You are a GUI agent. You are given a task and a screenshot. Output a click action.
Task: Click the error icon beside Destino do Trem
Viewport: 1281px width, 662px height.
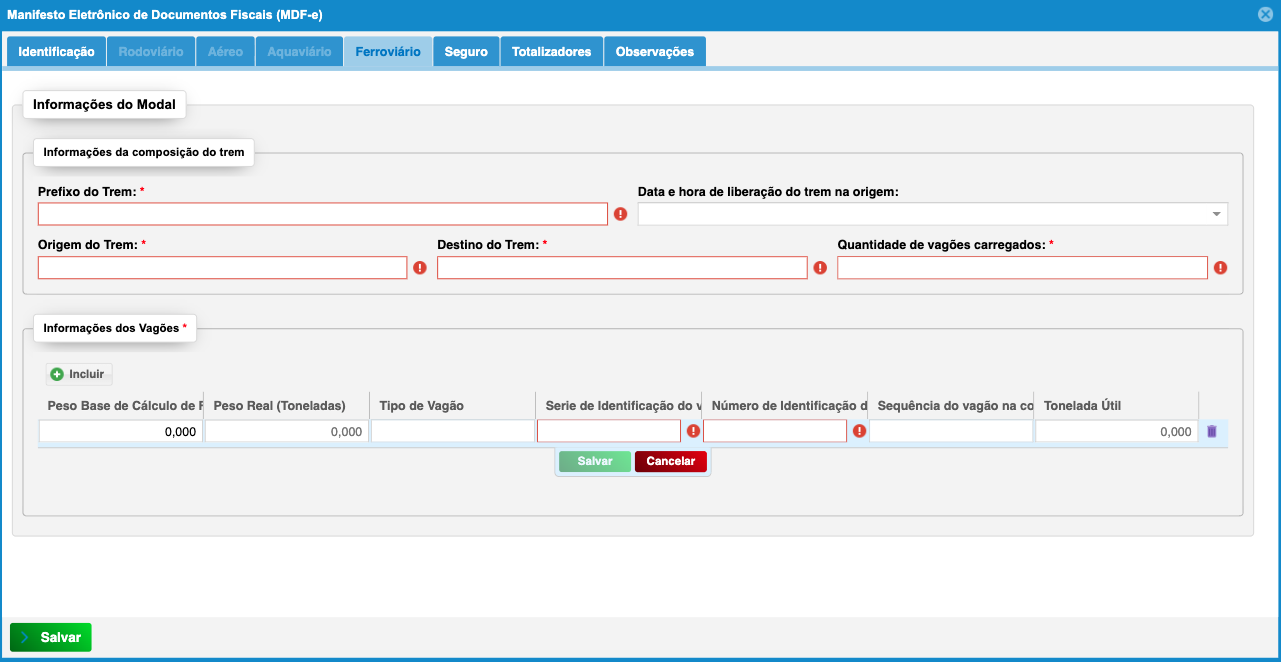pyautogui.click(x=820, y=268)
